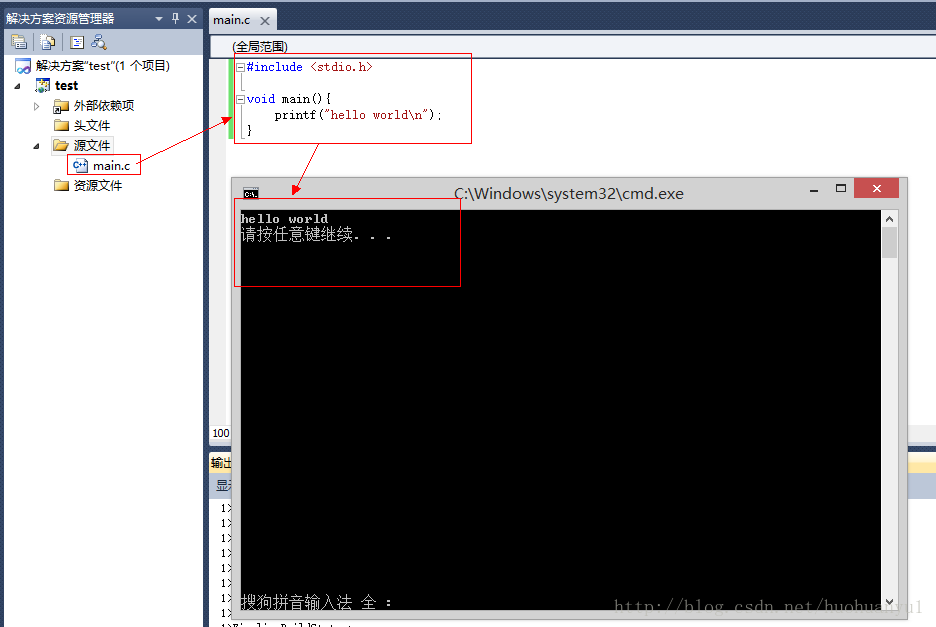Click cmd.exe scrollbar up arrow
Image resolution: width=936 pixels, height=627 pixels.
coord(889,219)
